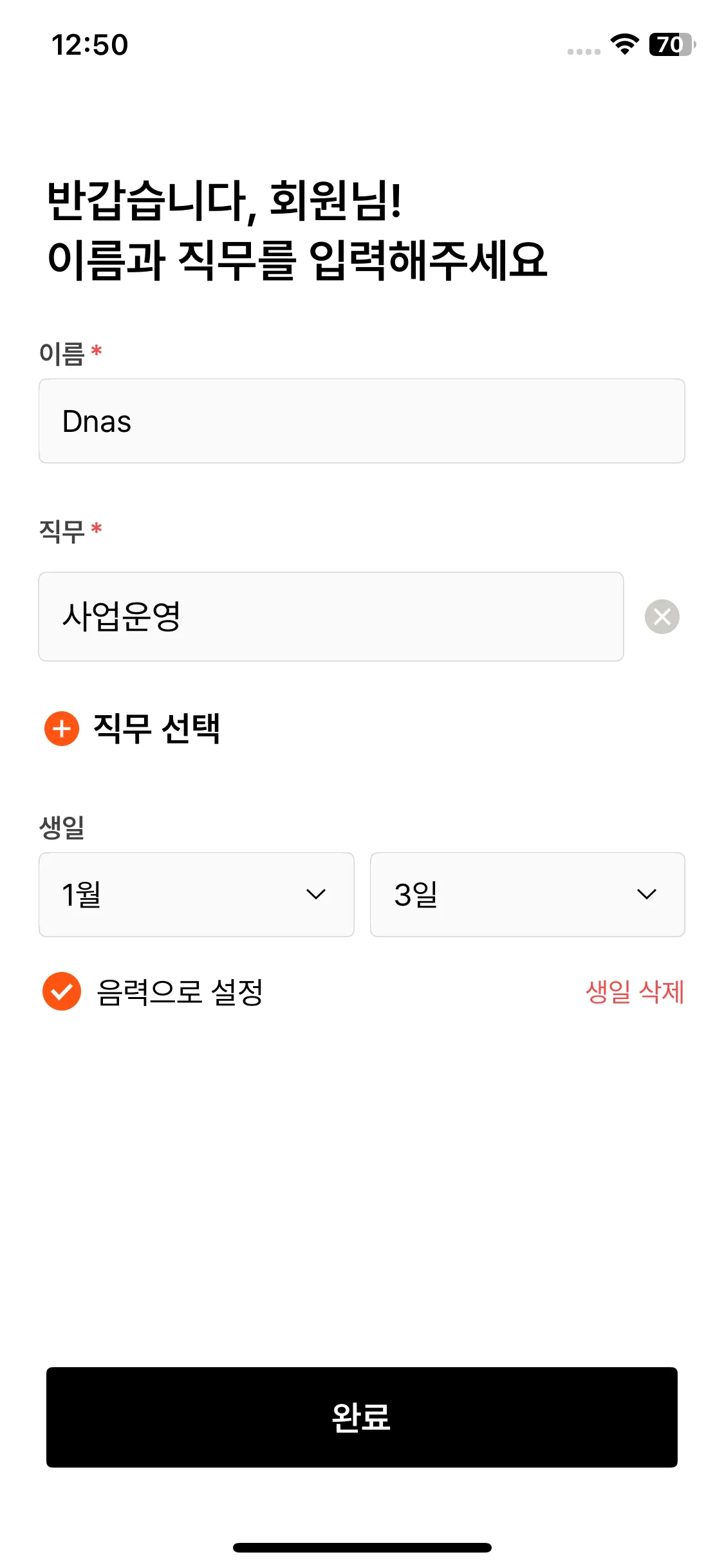Click the chevron arrow in the 1월 selector
Screen dimensions: 724x1568
pyautogui.click(x=316, y=894)
